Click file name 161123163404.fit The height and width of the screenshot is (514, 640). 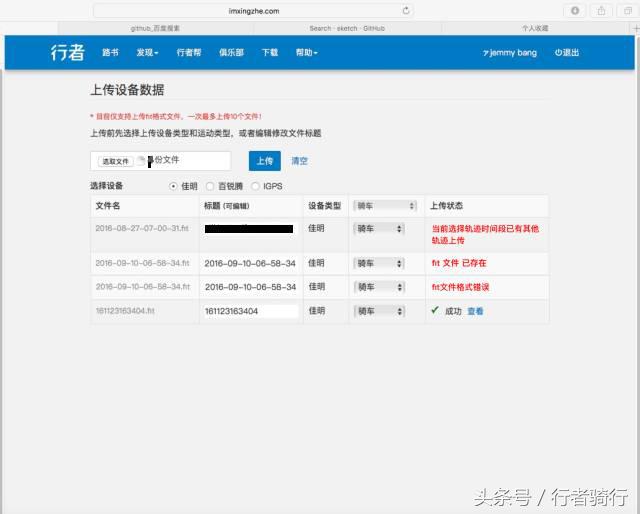(x=125, y=311)
